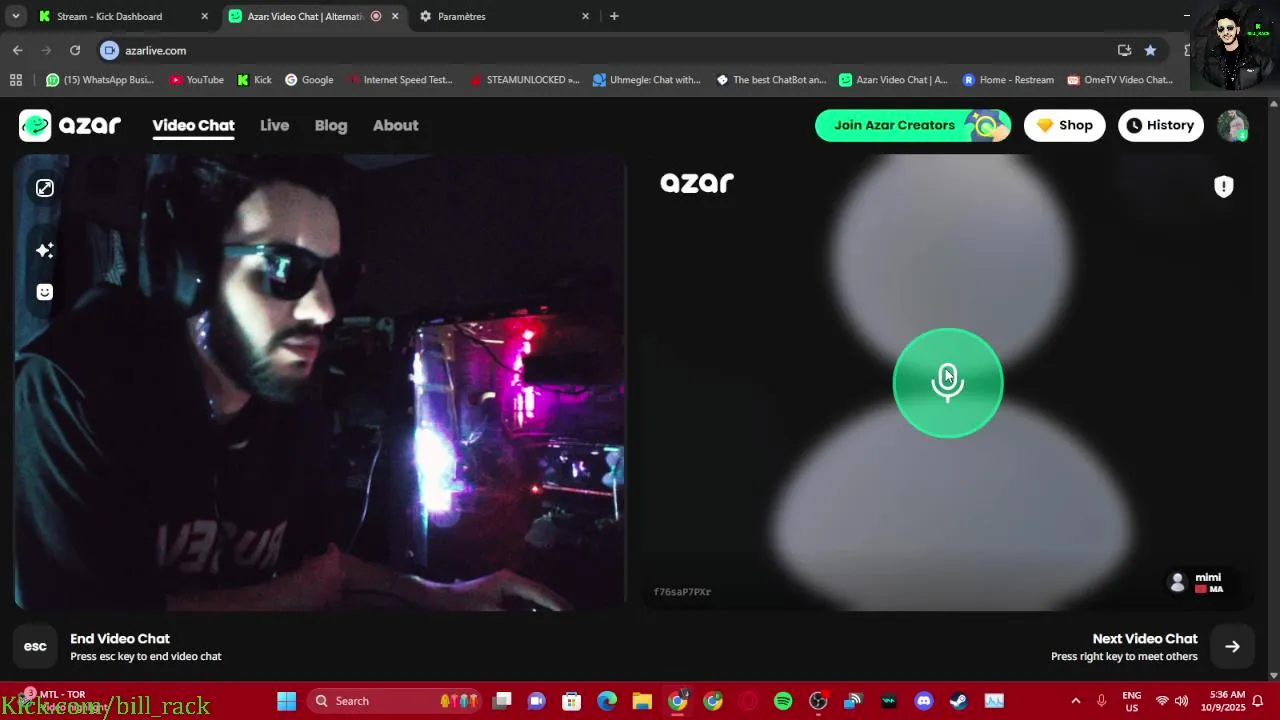Bookmark this page with star icon
Screen dimensions: 1280x720
(x=1150, y=50)
